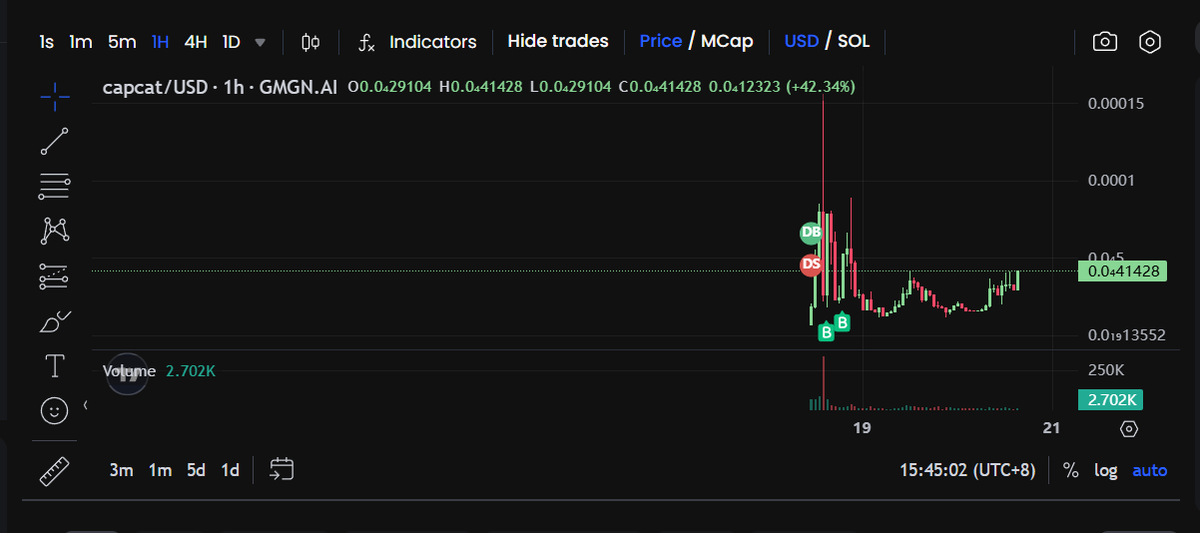The image size is (1200, 533).
Task: Select the trend line drawing tool
Action: tap(55, 141)
